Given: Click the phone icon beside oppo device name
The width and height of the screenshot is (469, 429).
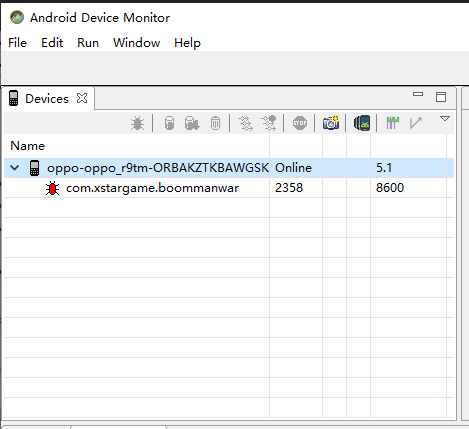Looking at the screenshot, I should tap(34, 168).
